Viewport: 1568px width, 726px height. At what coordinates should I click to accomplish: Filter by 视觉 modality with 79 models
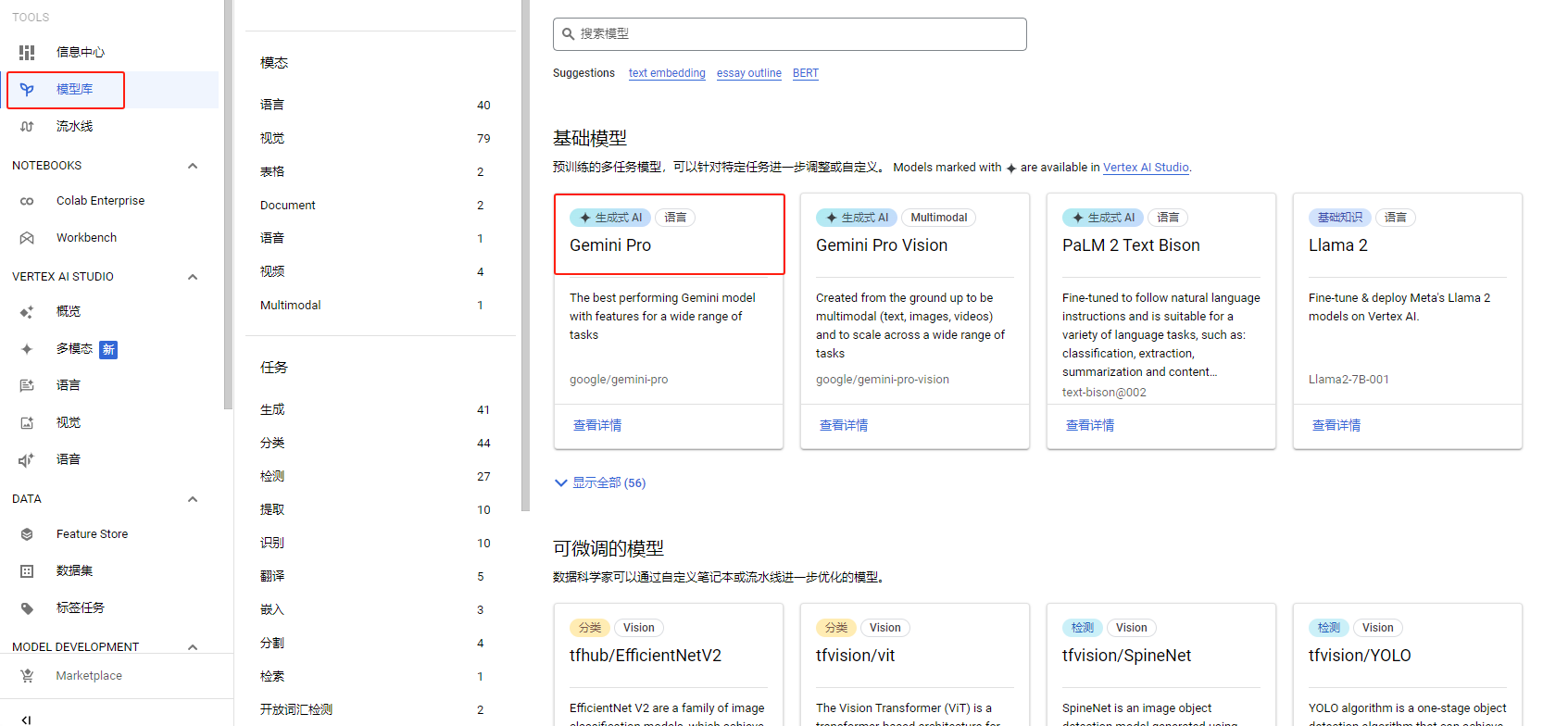[x=375, y=138]
